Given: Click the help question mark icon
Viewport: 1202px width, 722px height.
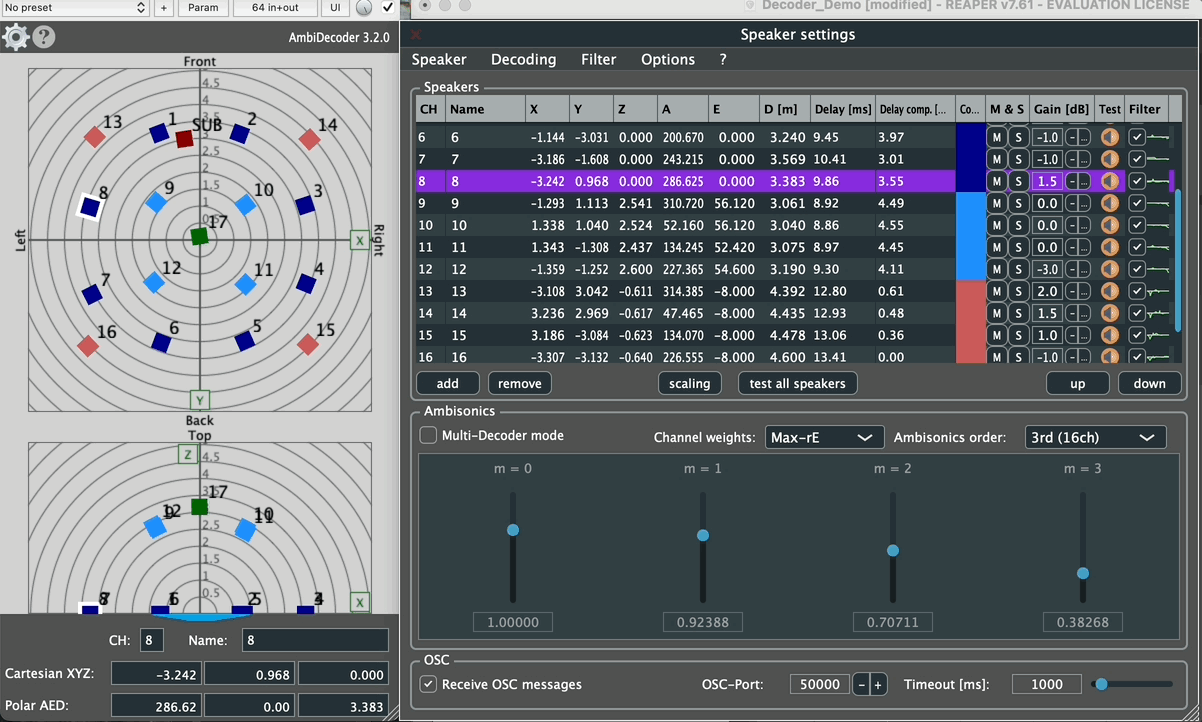Looking at the screenshot, I should [x=44, y=38].
